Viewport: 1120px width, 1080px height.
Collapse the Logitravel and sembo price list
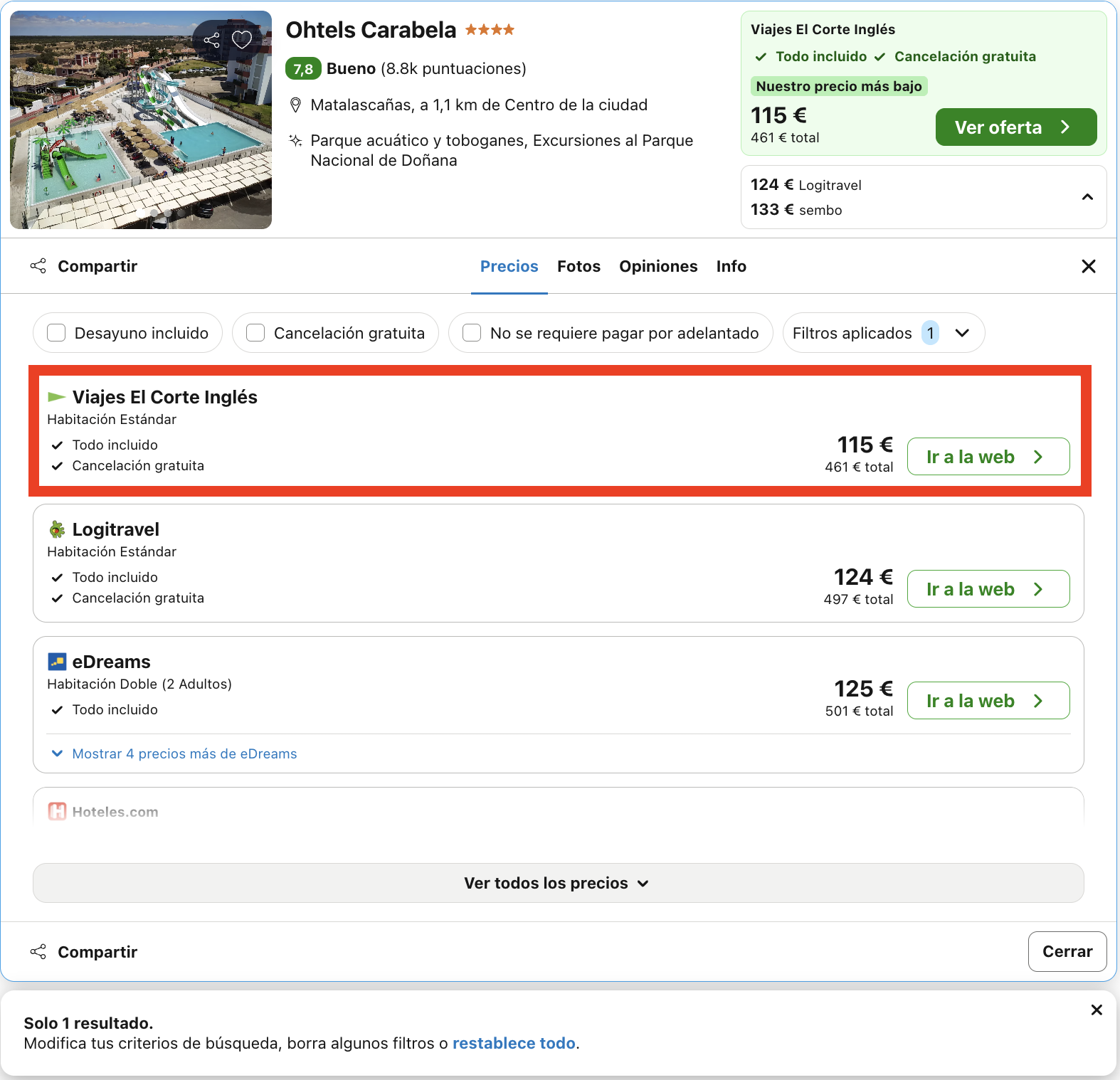1087,197
